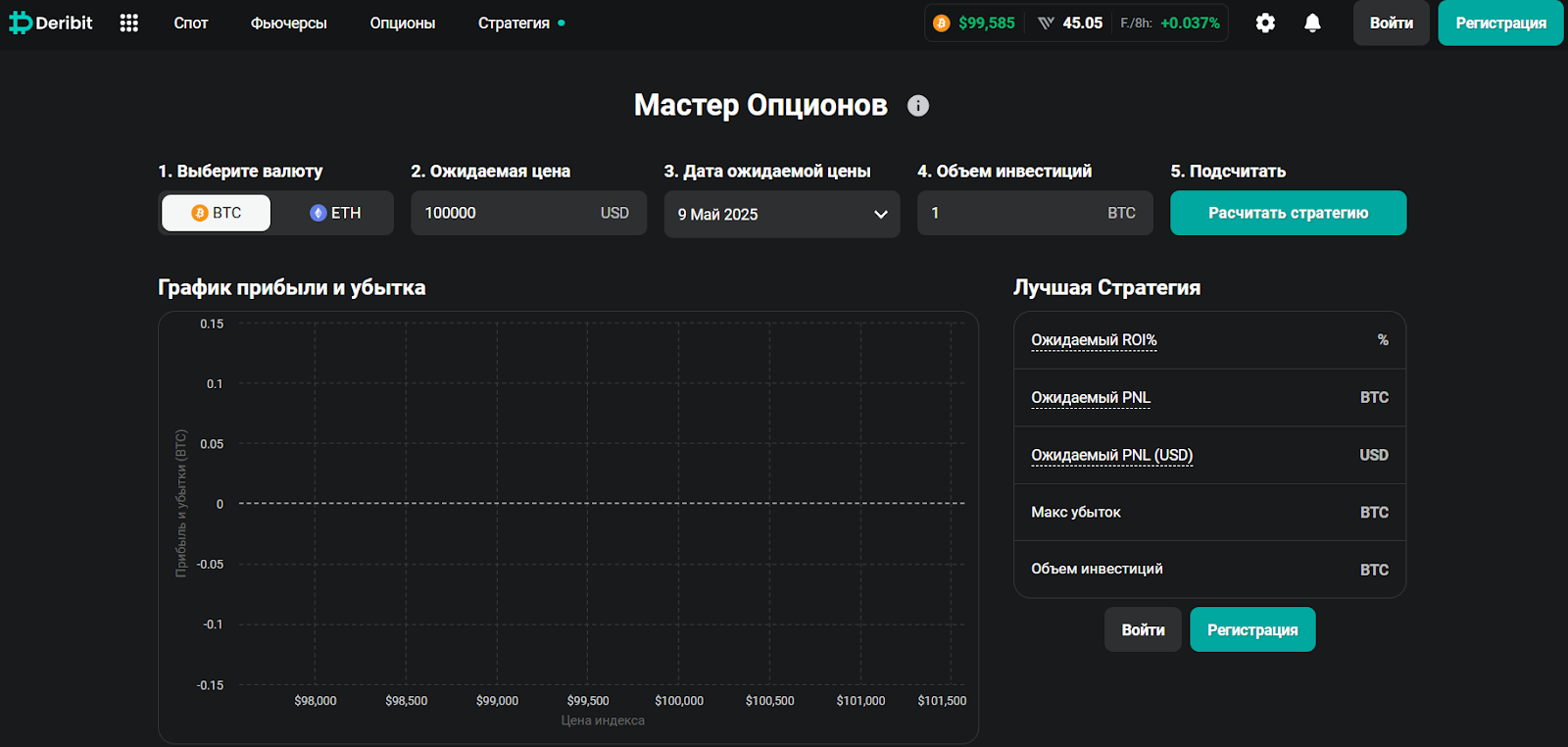This screenshot has height=747, width=1568.
Task: Click Объем инвестиций row in strategy panel
Action: 1209,569
